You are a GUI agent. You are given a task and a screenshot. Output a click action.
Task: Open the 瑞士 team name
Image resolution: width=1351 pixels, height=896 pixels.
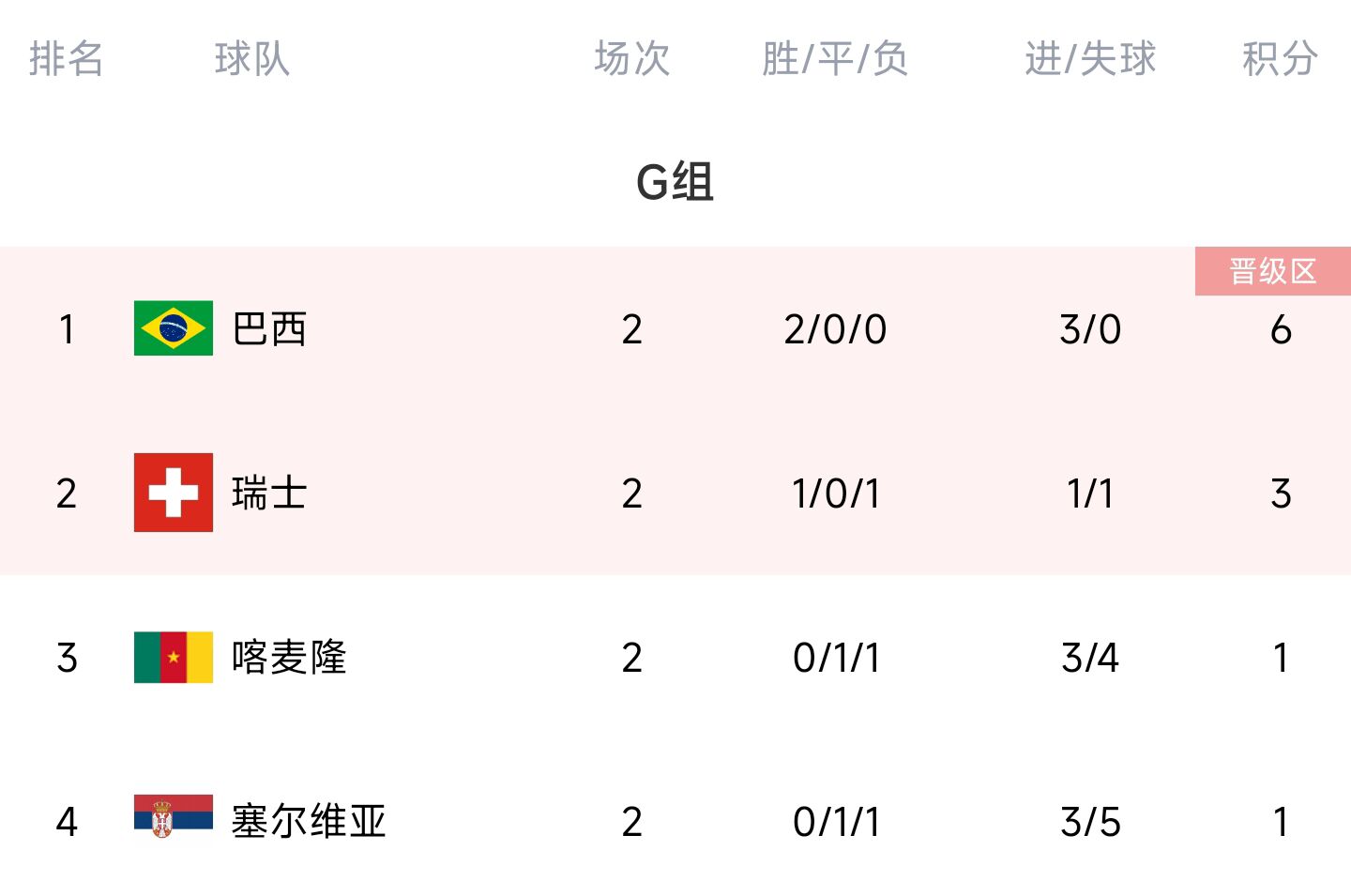269,494
